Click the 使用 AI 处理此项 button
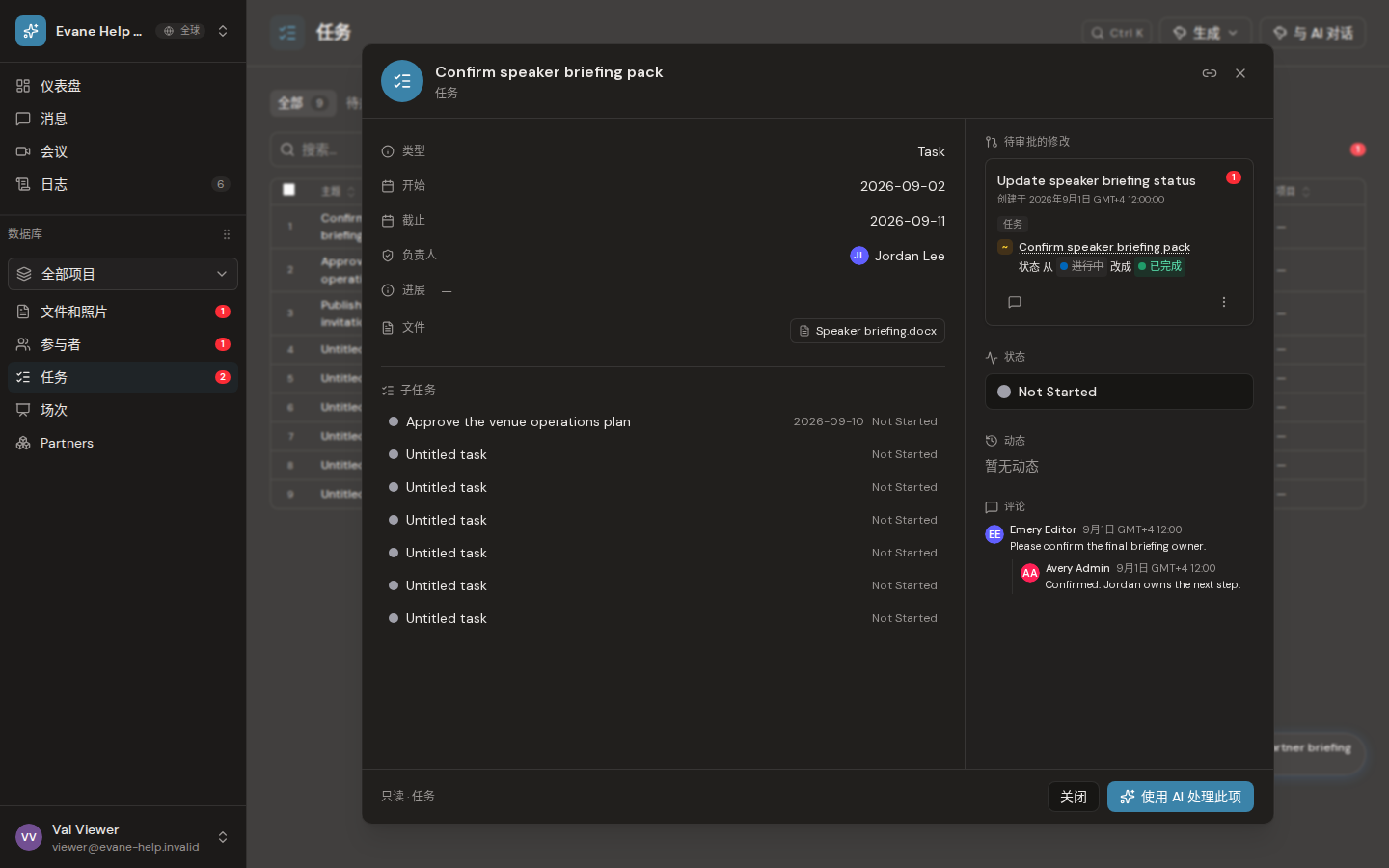 [1181, 797]
